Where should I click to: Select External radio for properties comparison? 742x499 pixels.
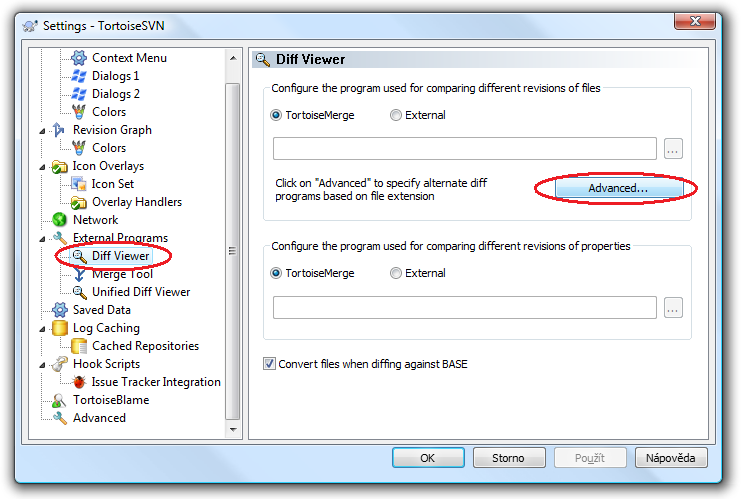coord(396,273)
